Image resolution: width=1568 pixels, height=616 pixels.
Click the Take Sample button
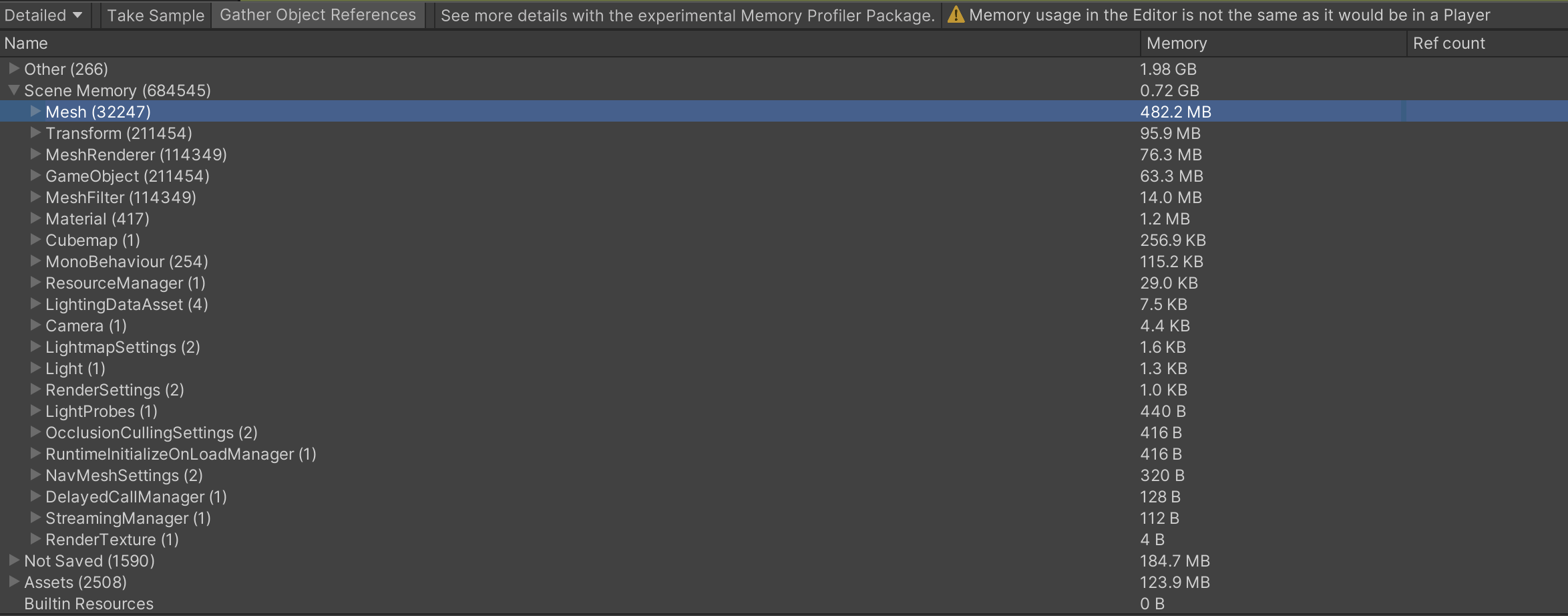point(154,15)
